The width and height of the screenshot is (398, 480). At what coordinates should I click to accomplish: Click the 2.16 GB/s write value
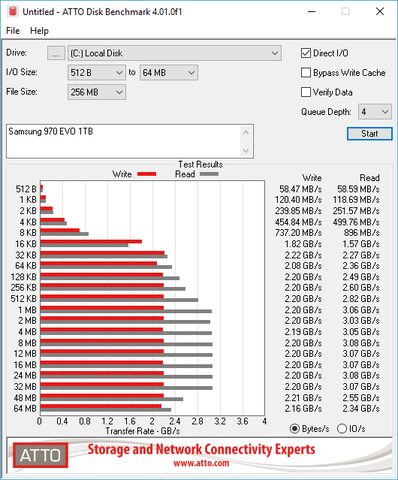point(303,408)
